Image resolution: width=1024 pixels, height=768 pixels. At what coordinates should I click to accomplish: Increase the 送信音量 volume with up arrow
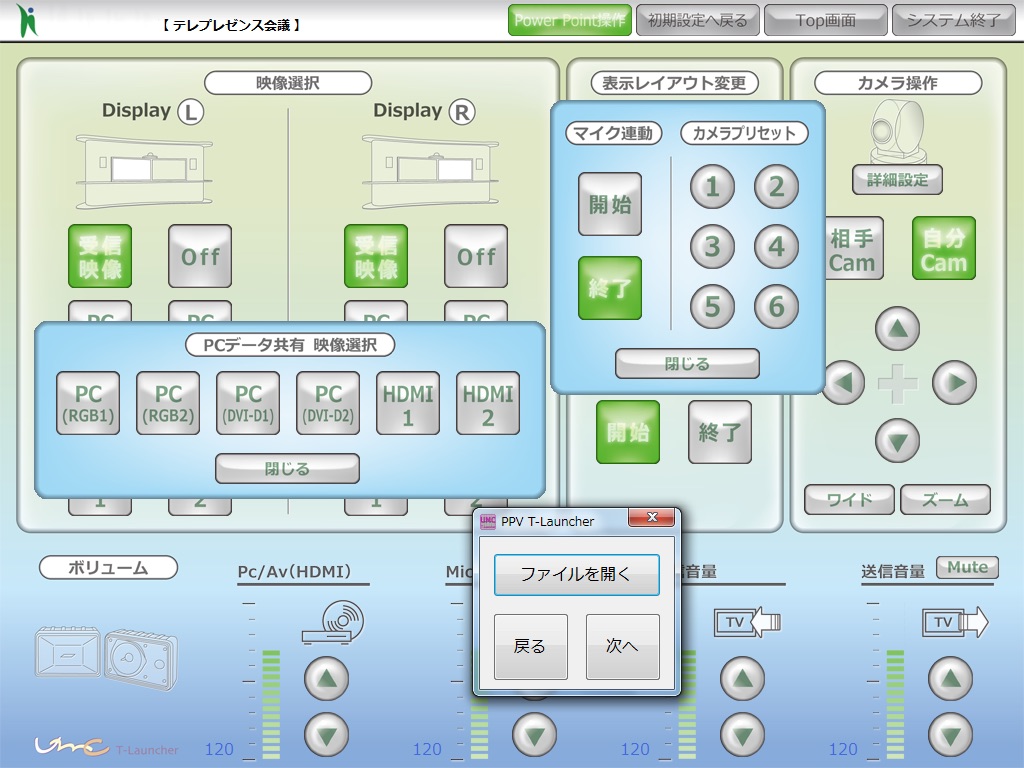950,680
